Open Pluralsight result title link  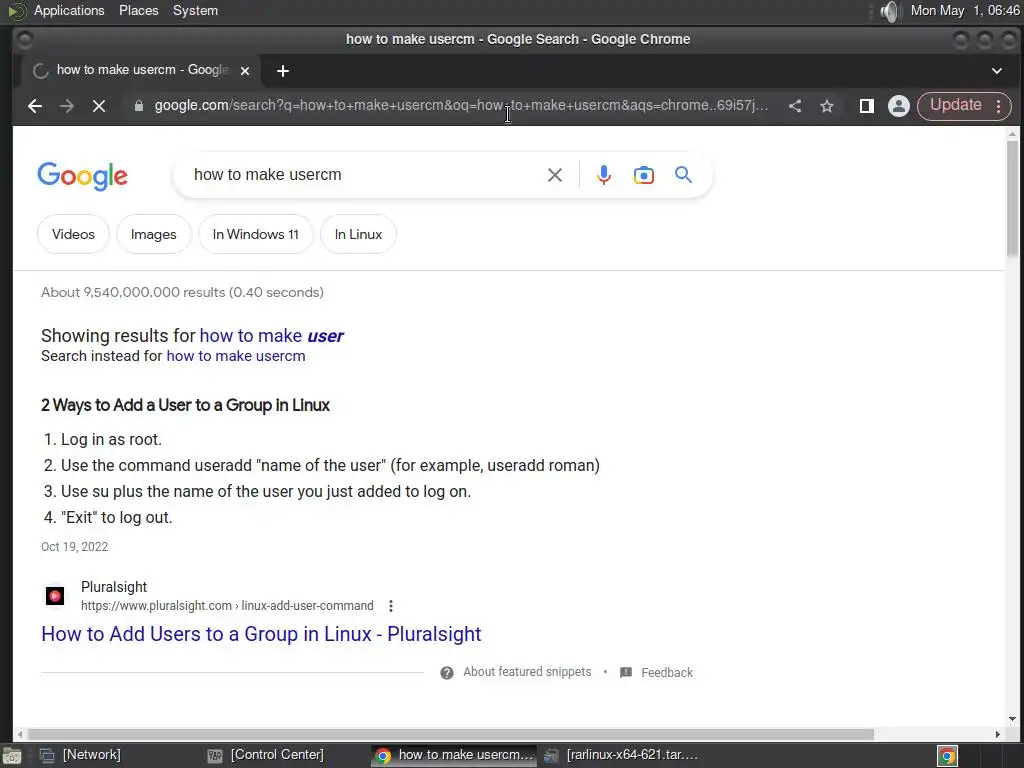(261, 634)
